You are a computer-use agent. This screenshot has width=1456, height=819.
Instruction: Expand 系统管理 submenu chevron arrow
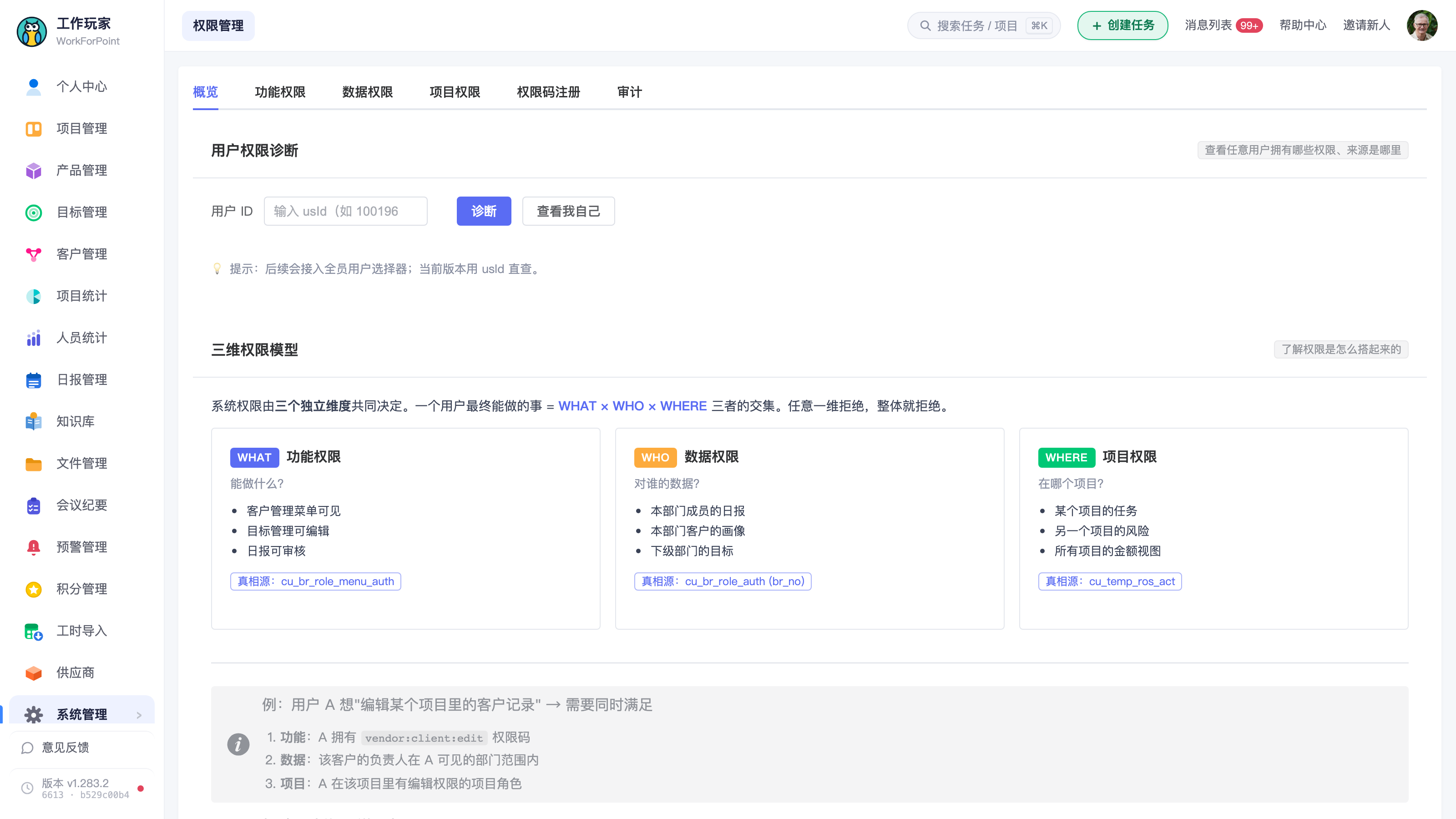[x=139, y=715]
